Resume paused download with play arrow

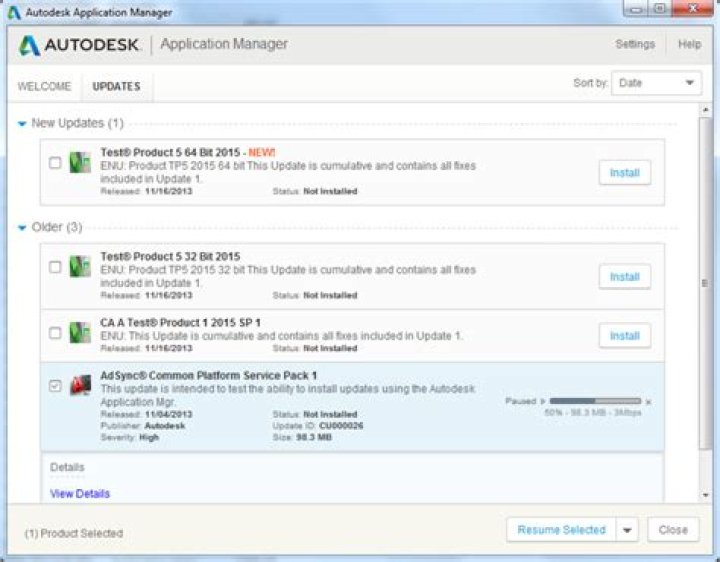(x=543, y=401)
